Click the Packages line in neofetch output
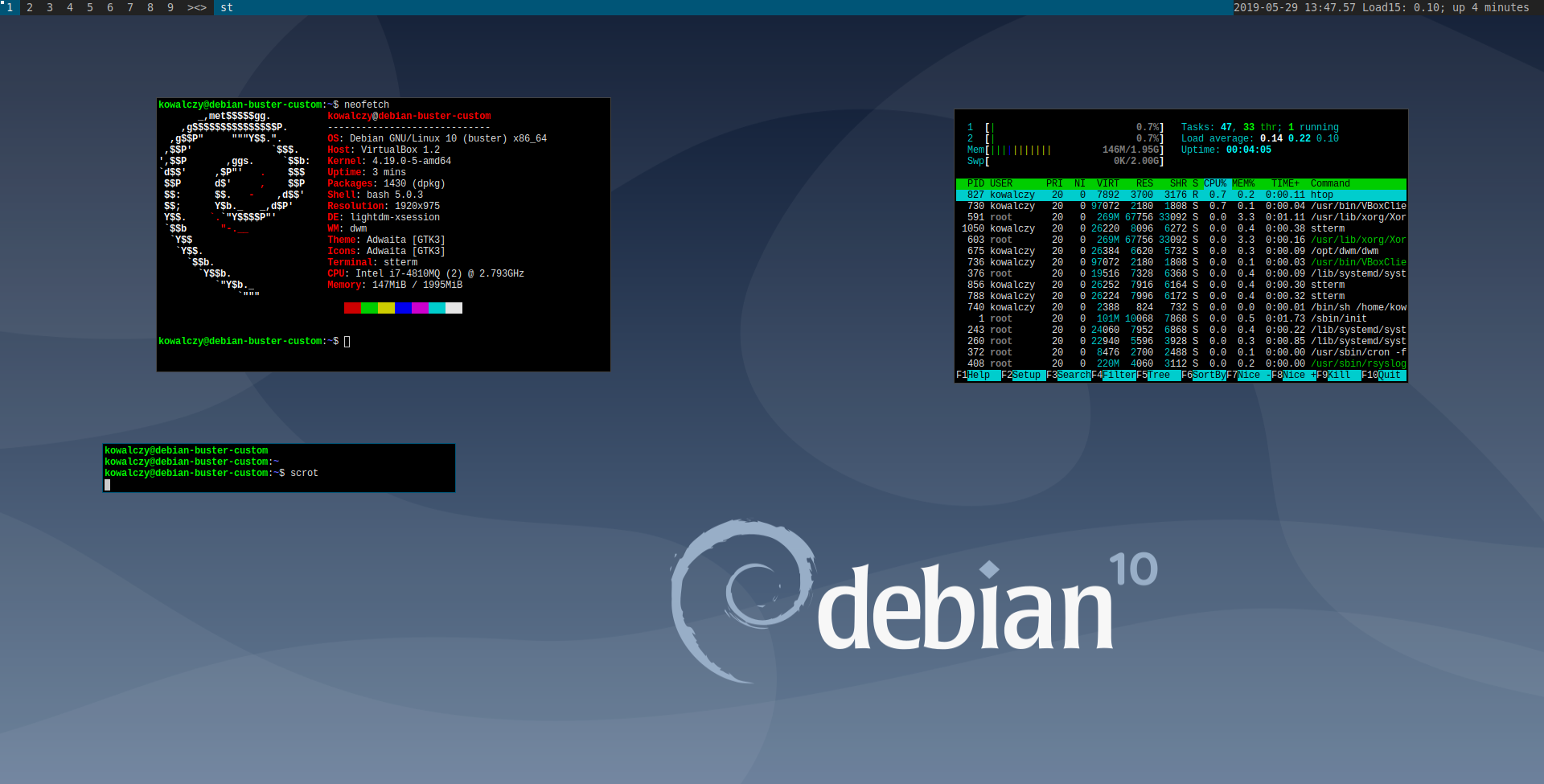 pyautogui.click(x=386, y=184)
